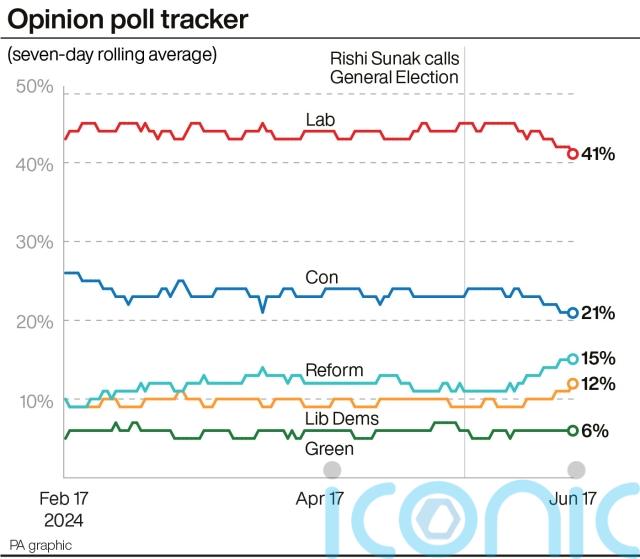The height and width of the screenshot is (559, 640).
Task: Select the grey dot above Jun 17
Action: (575, 470)
